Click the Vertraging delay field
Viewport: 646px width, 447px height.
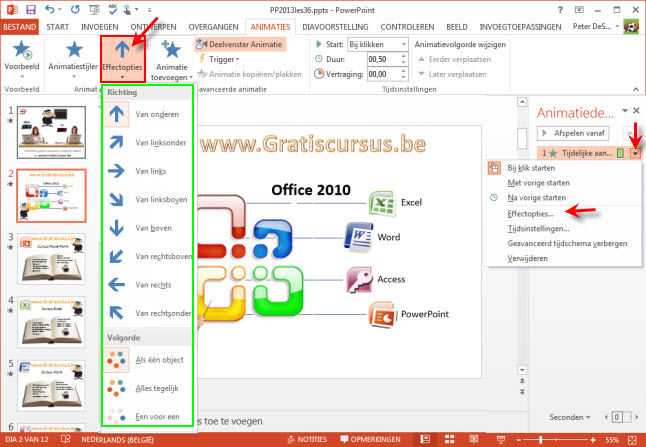point(383,74)
